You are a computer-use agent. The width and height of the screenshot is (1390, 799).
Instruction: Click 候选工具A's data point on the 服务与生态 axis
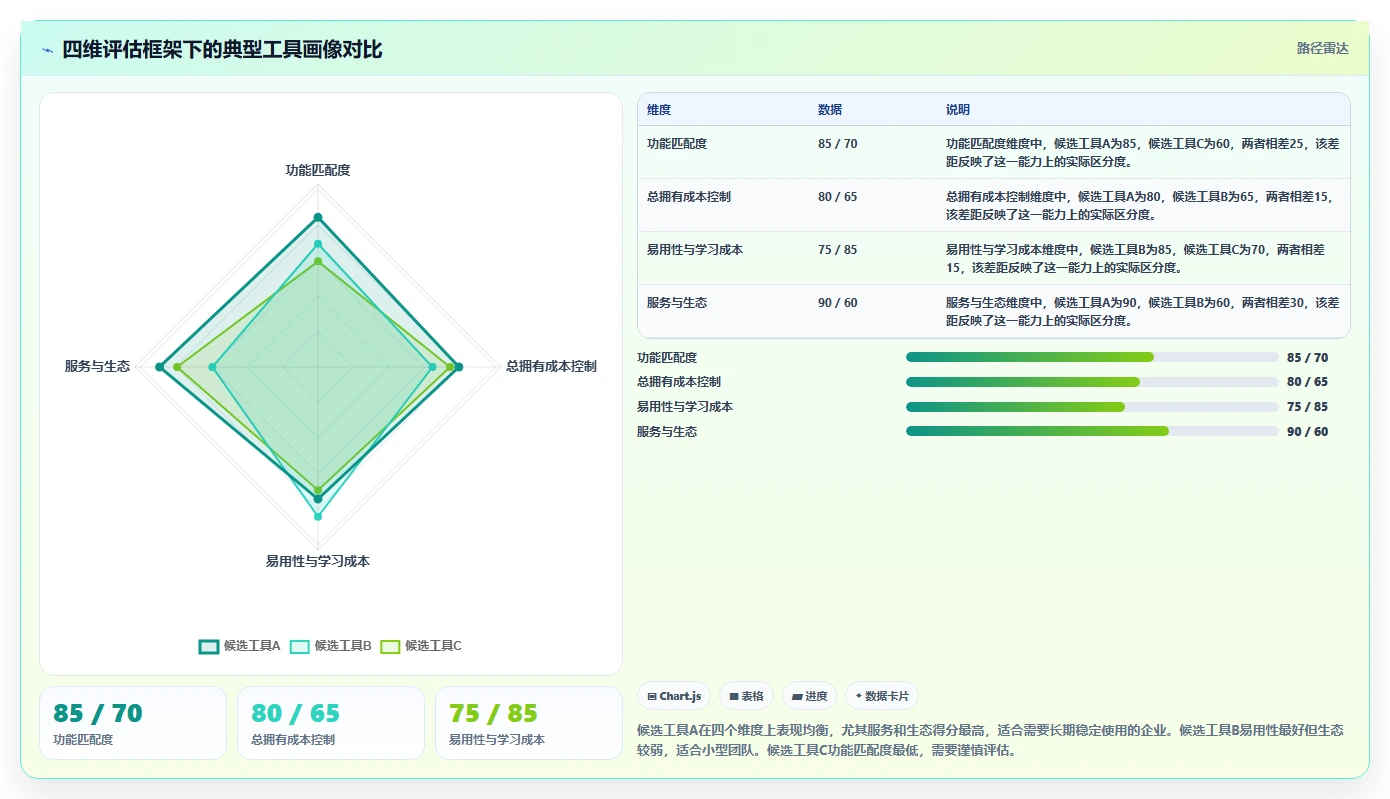[x=159, y=368]
